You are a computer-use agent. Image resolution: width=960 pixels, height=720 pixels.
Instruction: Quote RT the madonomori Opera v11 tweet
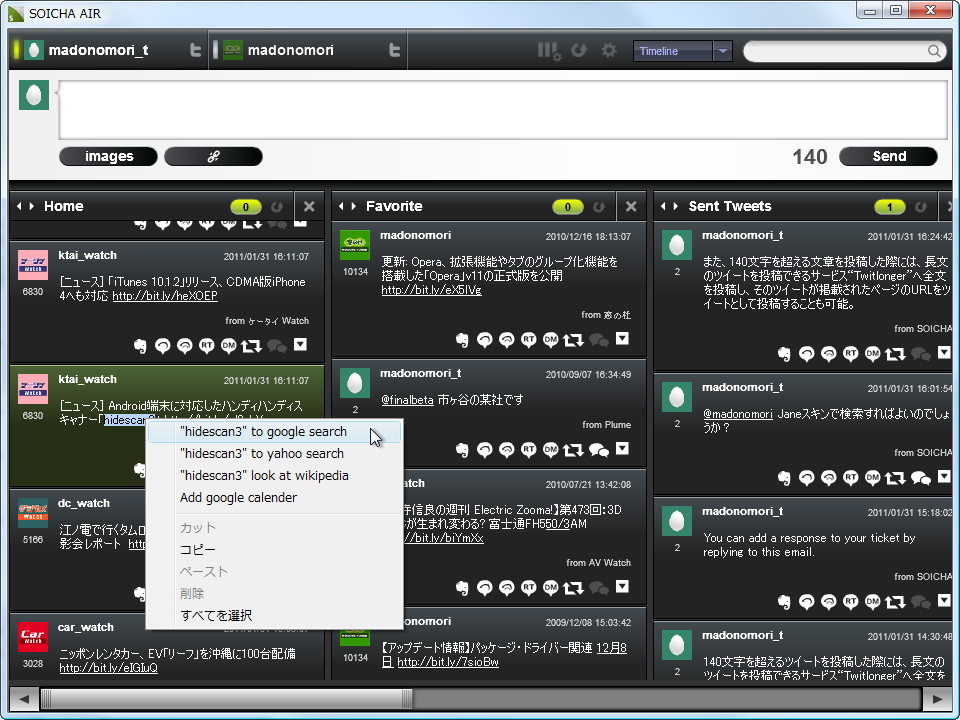529,340
